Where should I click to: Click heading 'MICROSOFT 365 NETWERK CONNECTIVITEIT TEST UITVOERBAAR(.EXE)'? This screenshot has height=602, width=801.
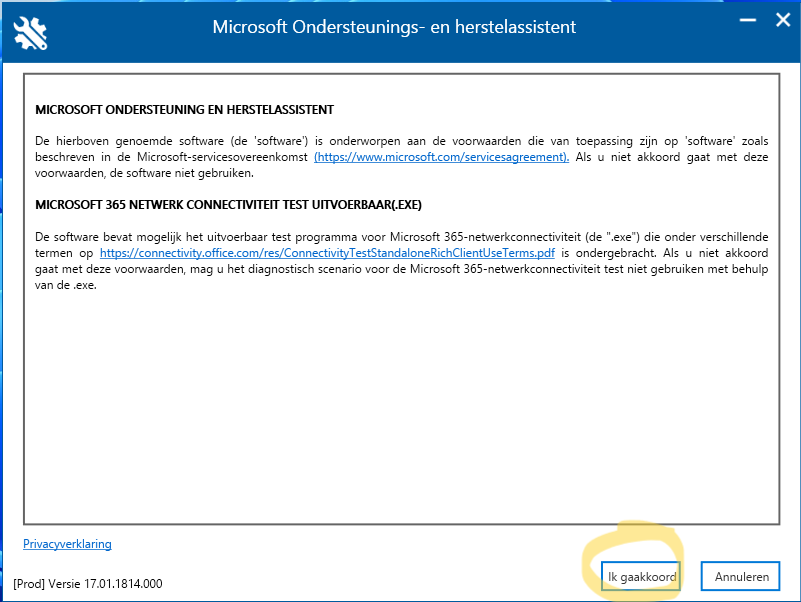click(x=228, y=205)
